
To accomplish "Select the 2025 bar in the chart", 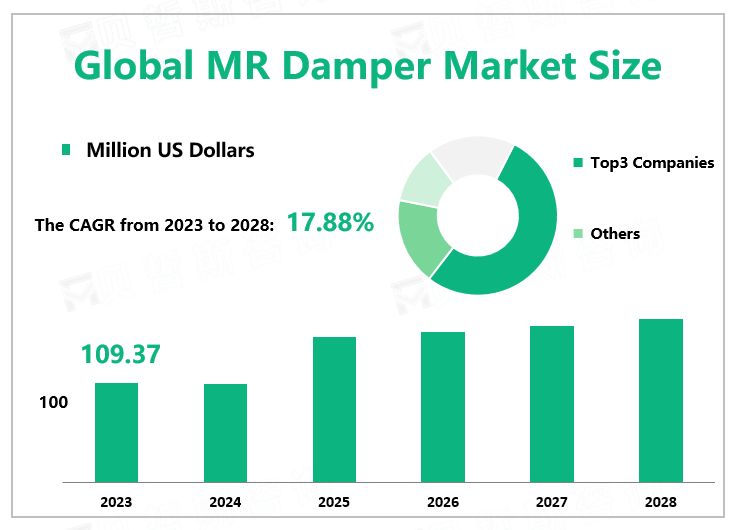I will [x=334, y=409].
